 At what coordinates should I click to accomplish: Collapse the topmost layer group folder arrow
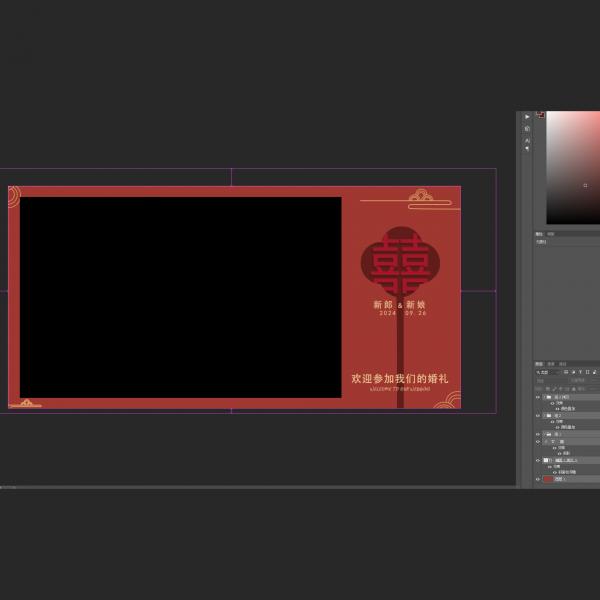(544, 397)
